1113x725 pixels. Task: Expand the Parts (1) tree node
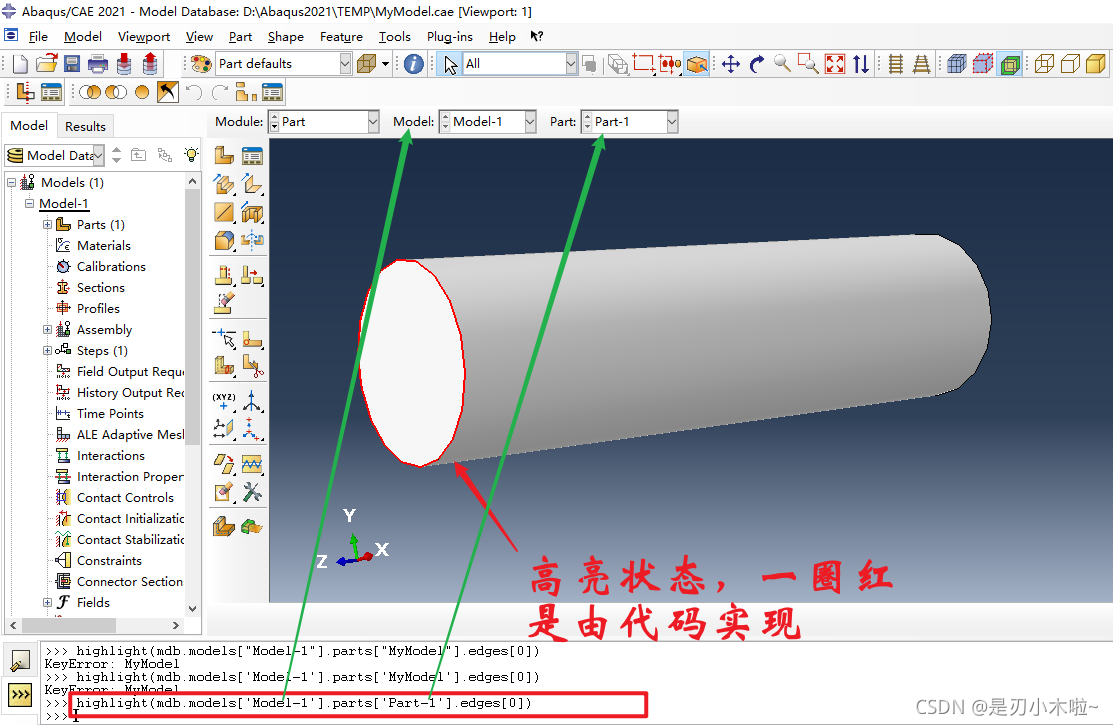coord(47,225)
